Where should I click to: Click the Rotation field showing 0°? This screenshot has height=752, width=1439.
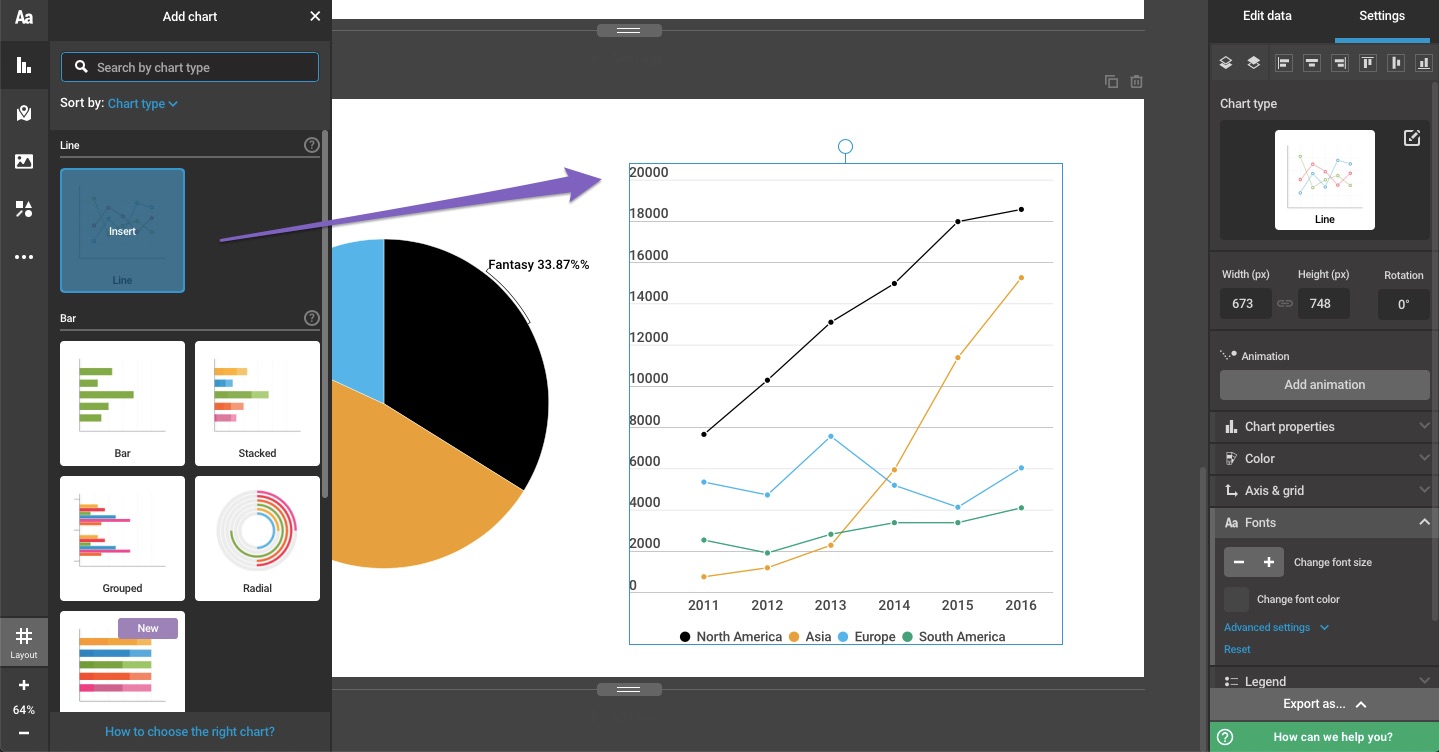1403,304
